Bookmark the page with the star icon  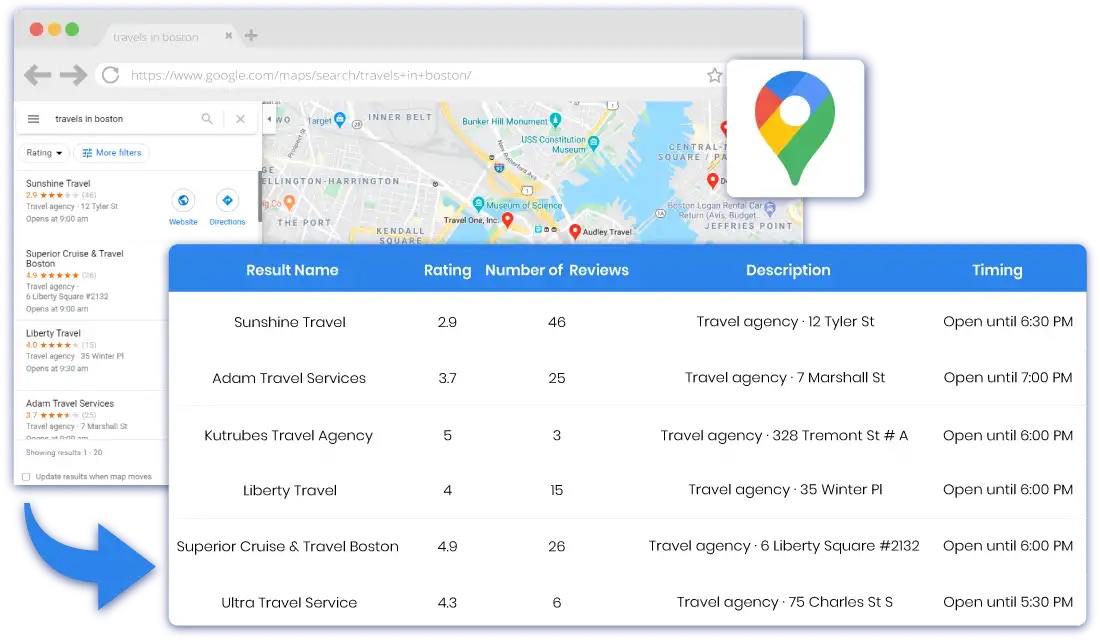click(x=715, y=74)
